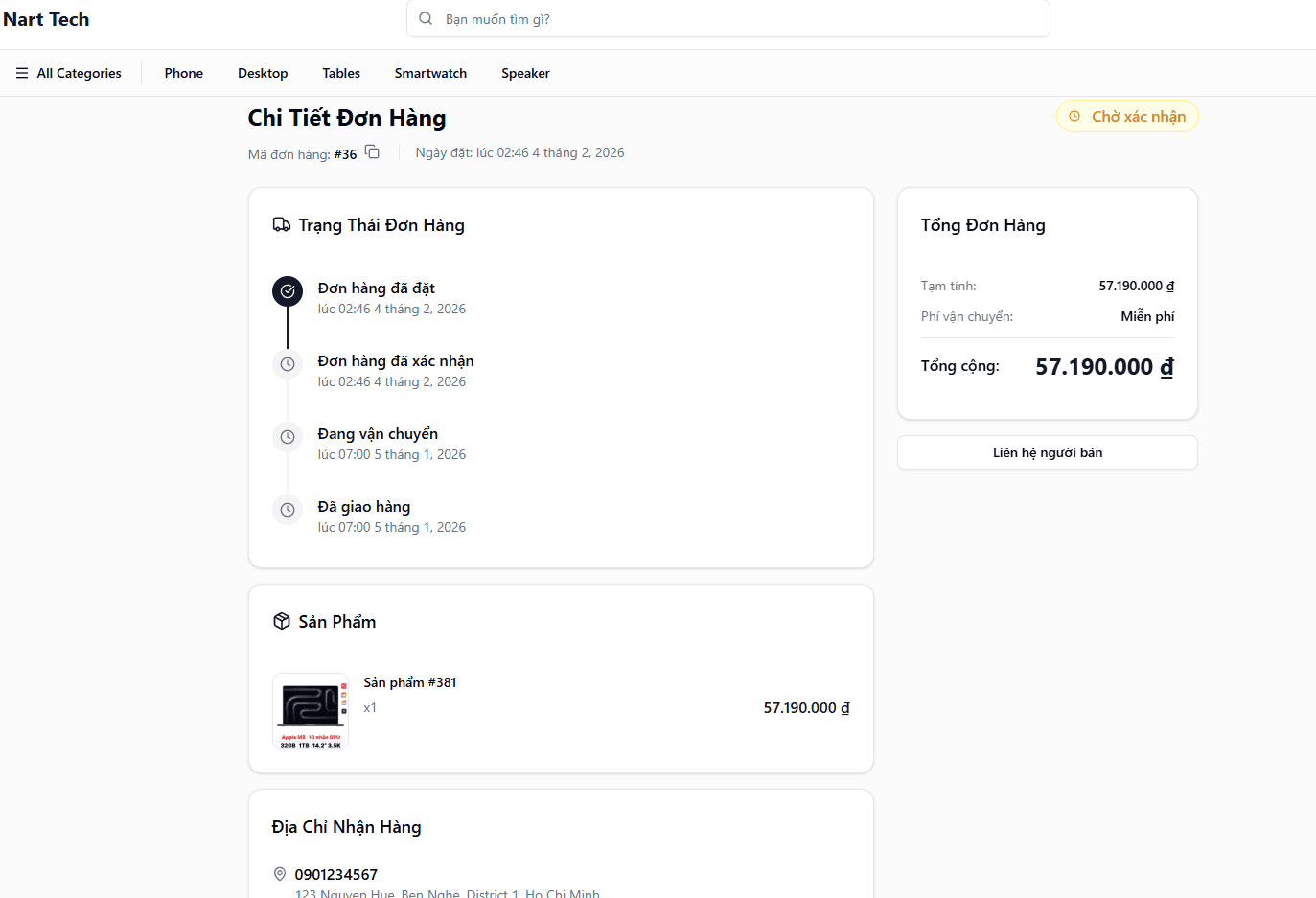
Task: Click the hamburger icon next to All Categories
Action: pos(21,72)
